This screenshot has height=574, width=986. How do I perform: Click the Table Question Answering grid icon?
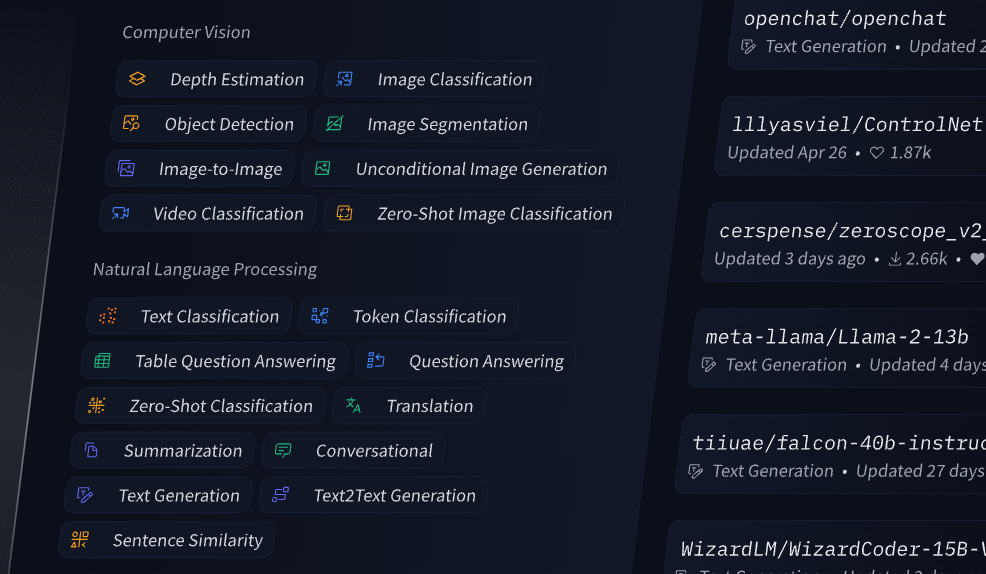pyautogui.click(x=102, y=360)
